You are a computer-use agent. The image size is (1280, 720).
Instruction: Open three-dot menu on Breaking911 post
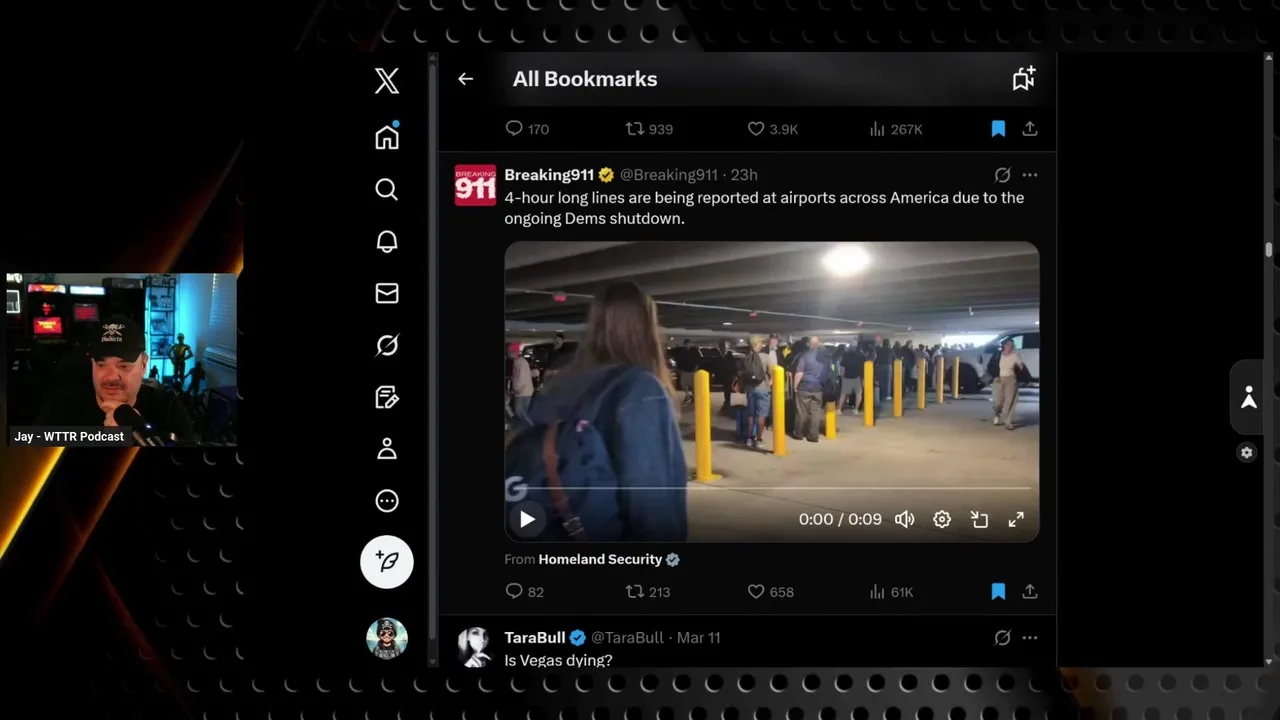[1030, 175]
